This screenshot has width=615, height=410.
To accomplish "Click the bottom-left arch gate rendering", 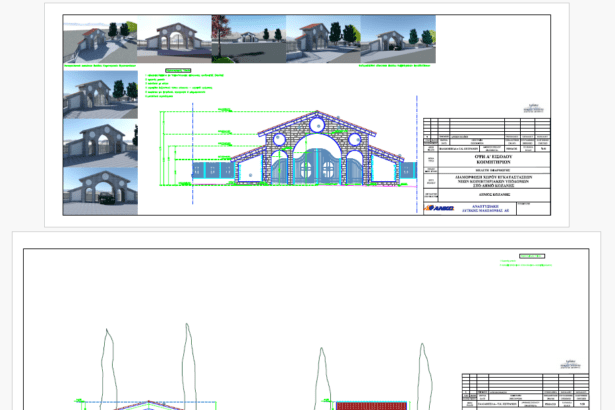I will (x=99, y=189).
